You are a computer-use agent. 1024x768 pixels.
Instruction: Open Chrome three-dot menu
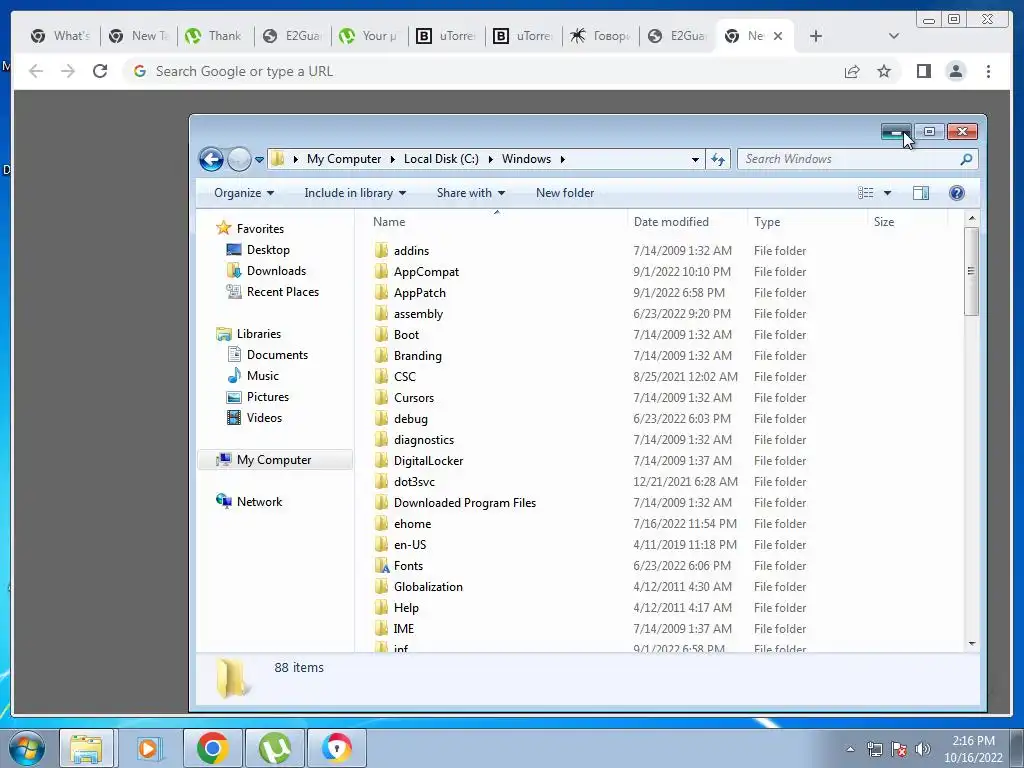[x=988, y=71]
